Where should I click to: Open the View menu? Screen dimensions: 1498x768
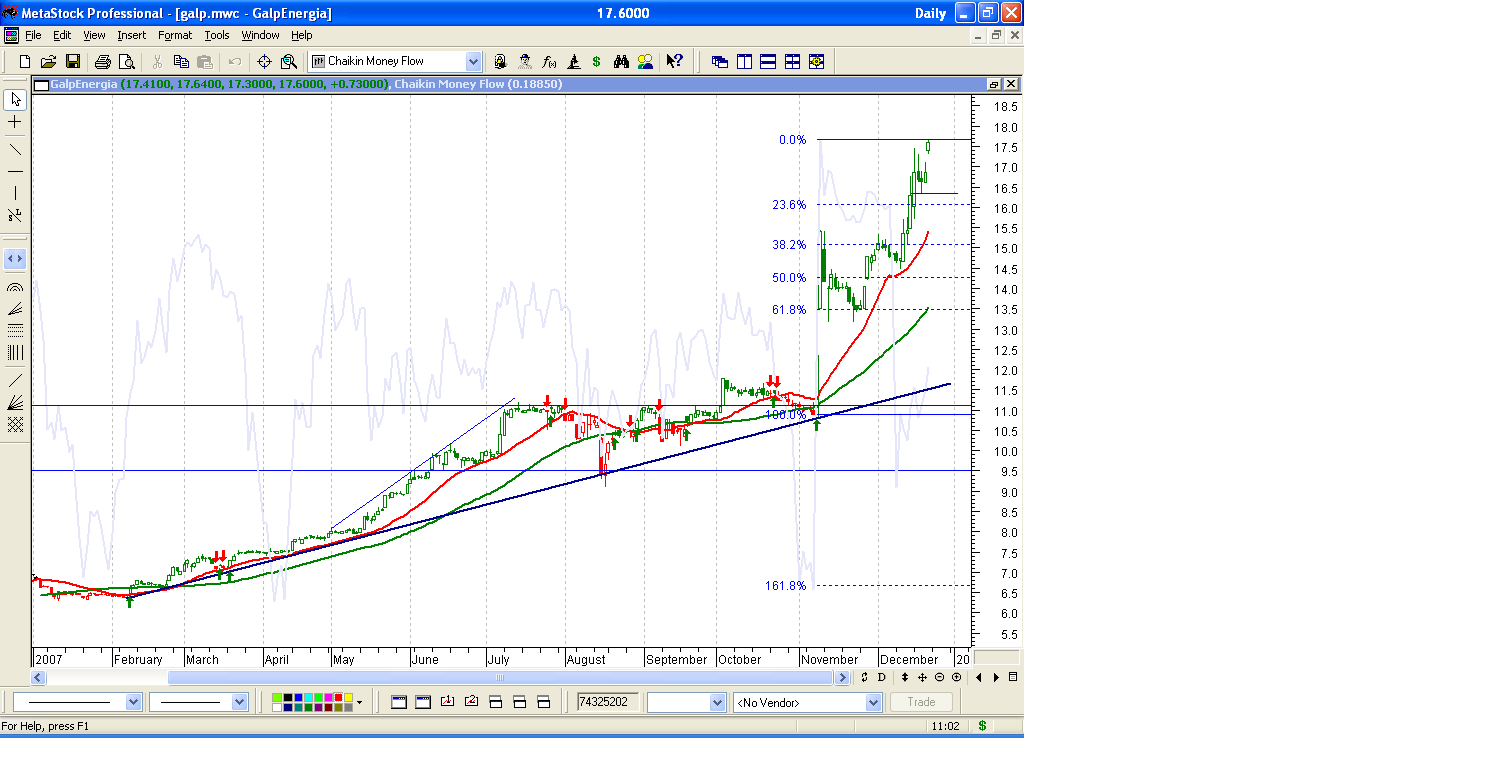pyautogui.click(x=94, y=35)
